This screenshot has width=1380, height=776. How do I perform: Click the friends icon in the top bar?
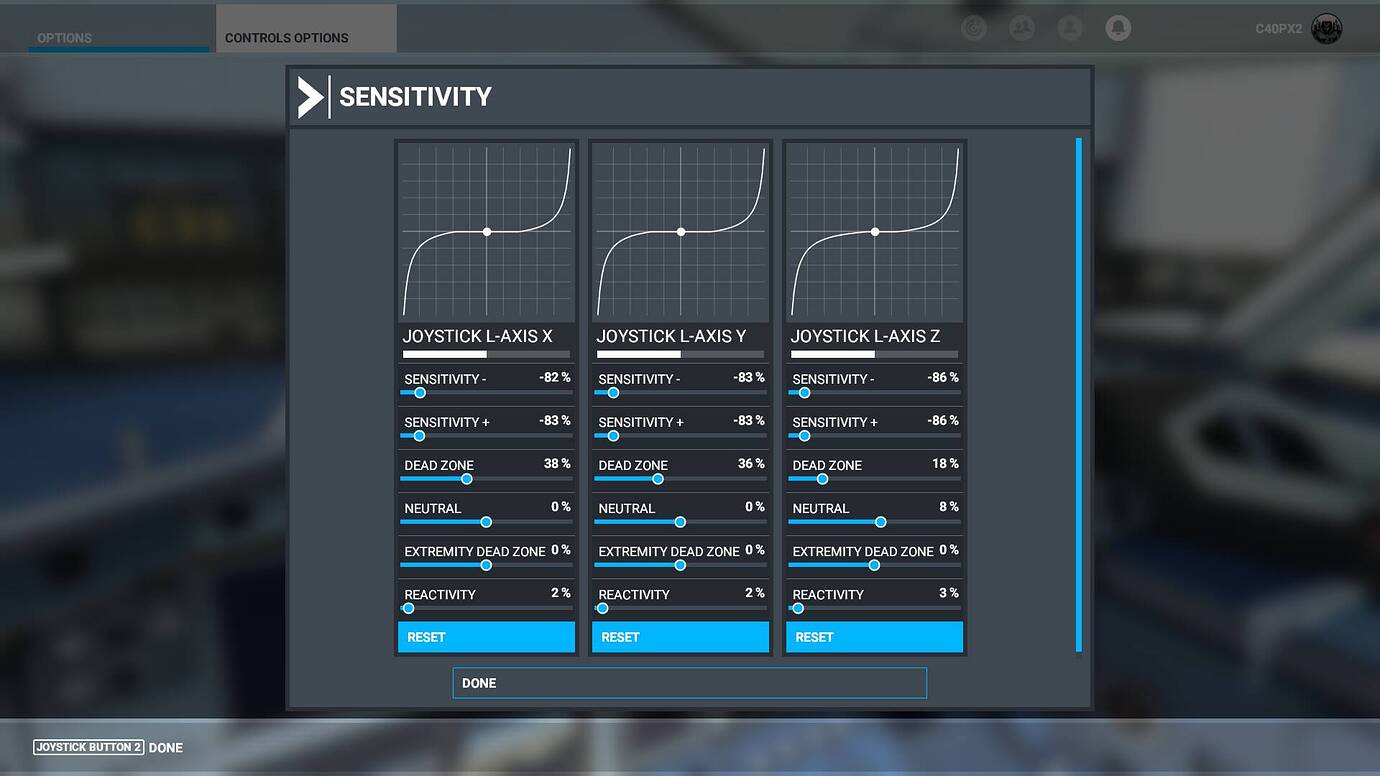[1021, 27]
